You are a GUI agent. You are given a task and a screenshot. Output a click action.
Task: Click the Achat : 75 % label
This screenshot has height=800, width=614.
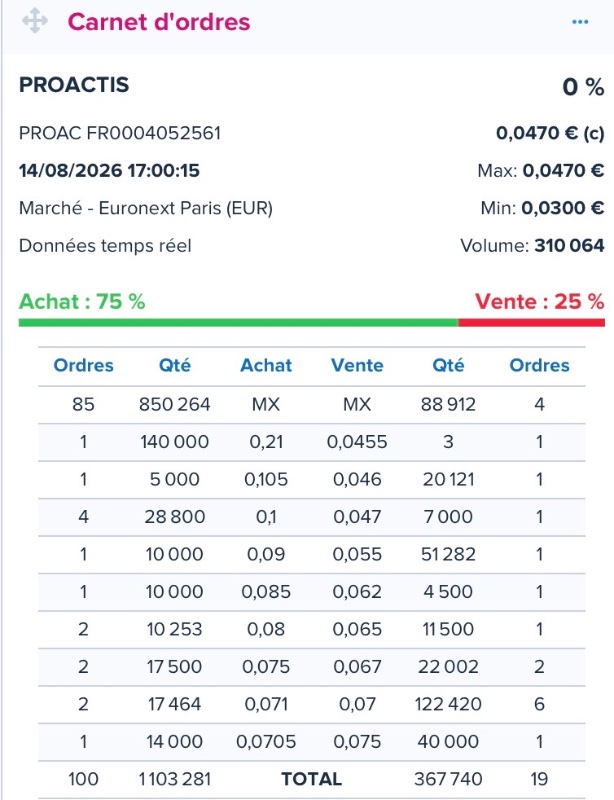tap(82, 302)
